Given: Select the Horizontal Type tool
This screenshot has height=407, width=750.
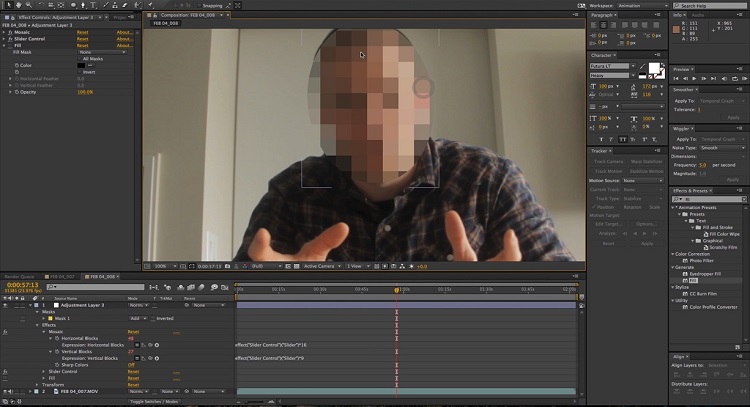Looking at the screenshot, I should click(93, 5).
